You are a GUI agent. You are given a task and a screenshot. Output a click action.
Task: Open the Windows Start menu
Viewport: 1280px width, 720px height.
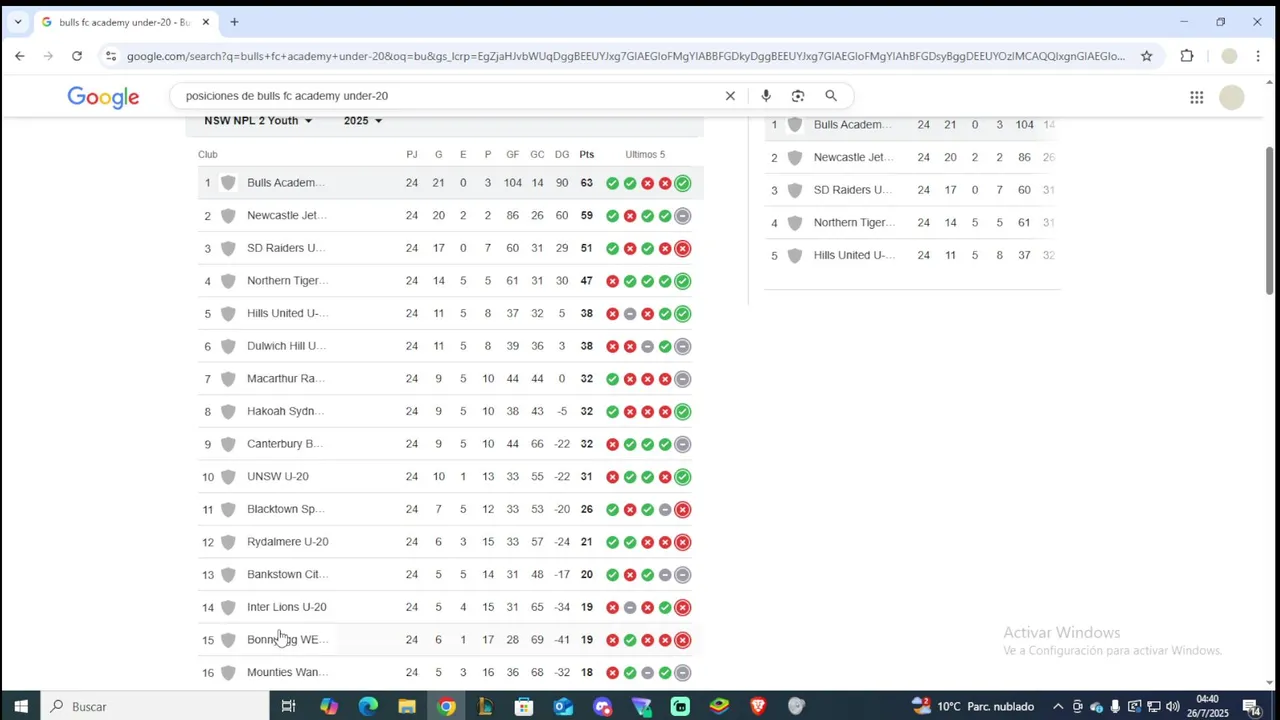20,706
